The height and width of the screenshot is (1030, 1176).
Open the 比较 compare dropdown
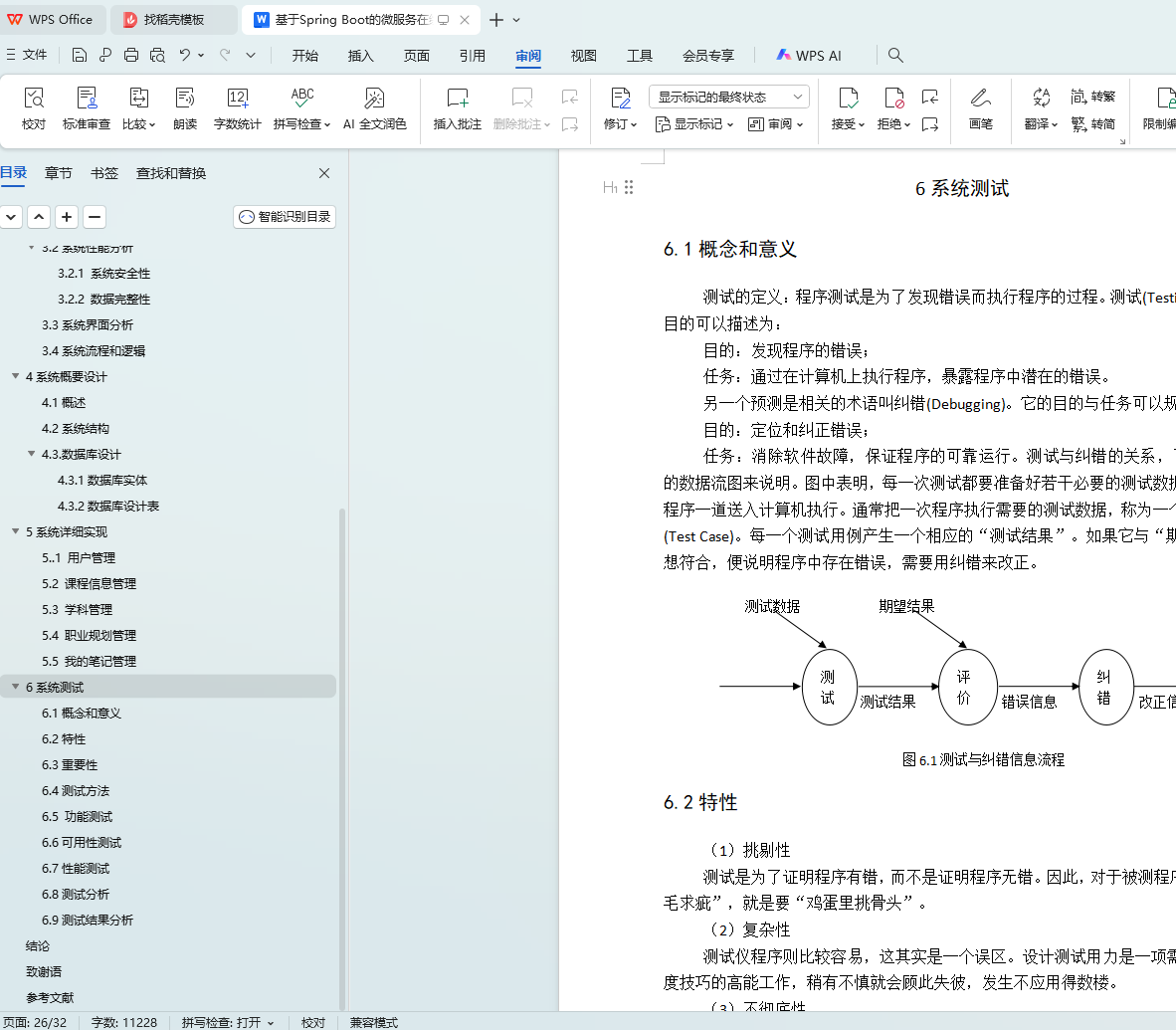point(138,123)
